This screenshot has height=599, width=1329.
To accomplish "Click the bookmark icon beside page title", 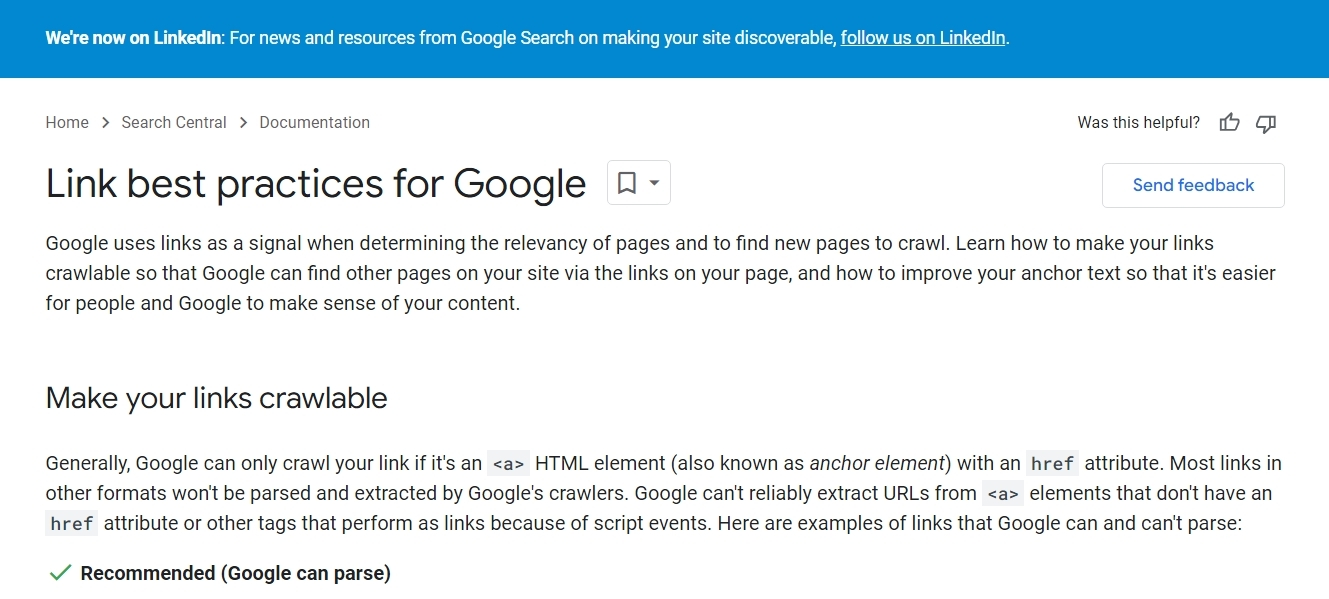I will pos(627,183).
